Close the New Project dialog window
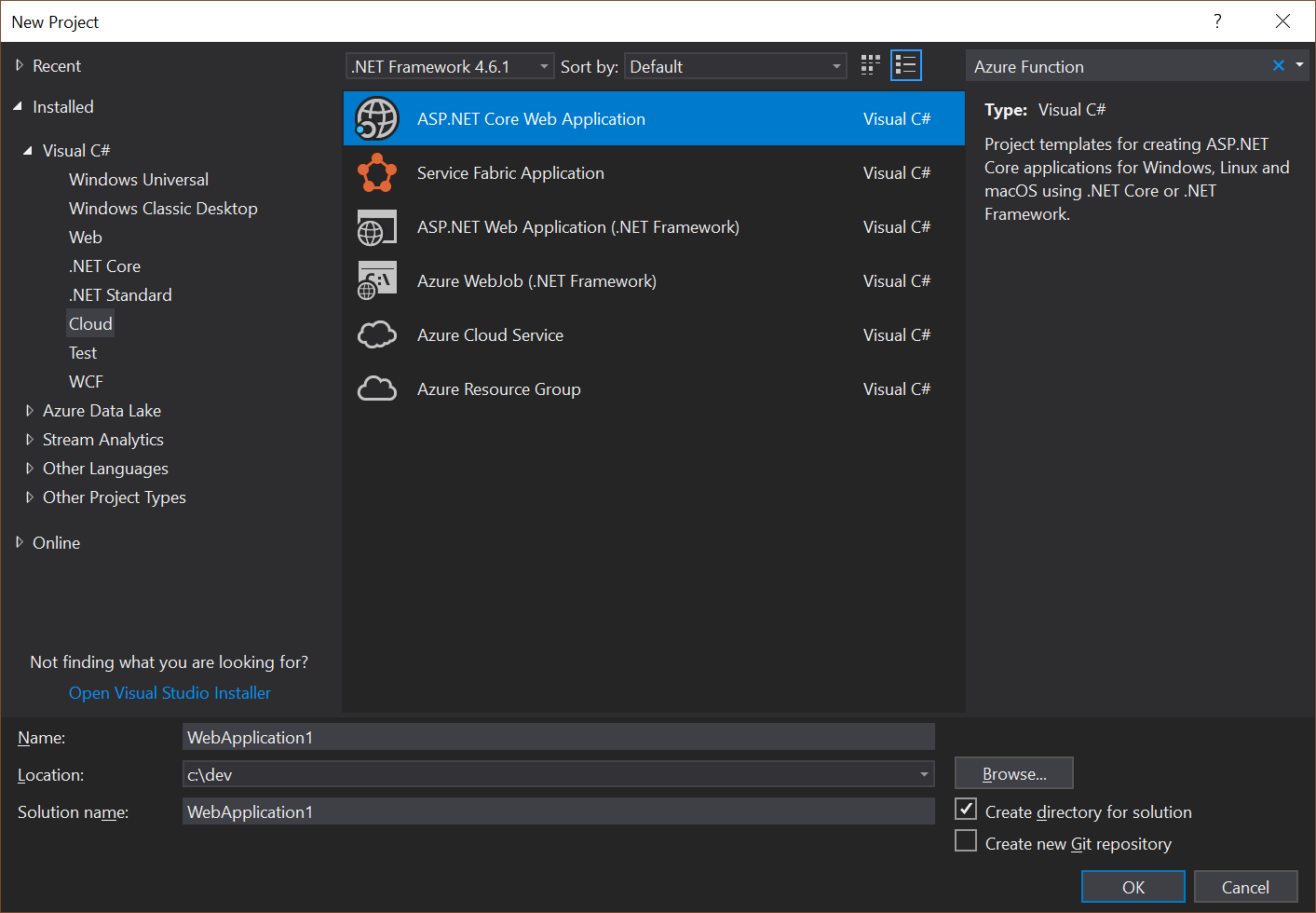The image size is (1316, 913). [1282, 21]
